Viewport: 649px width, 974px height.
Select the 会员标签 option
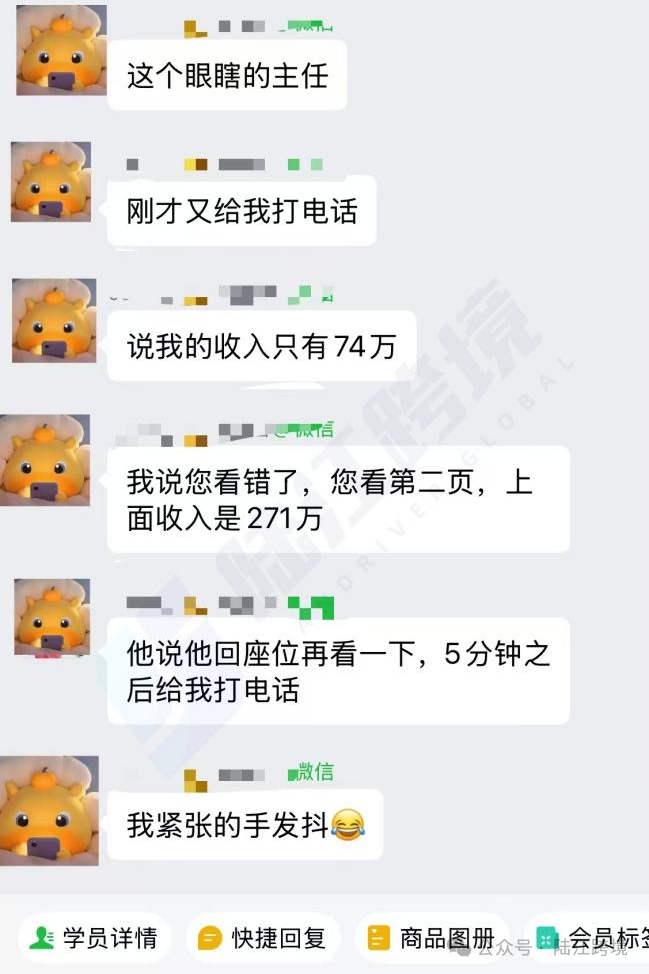(588, 937)
